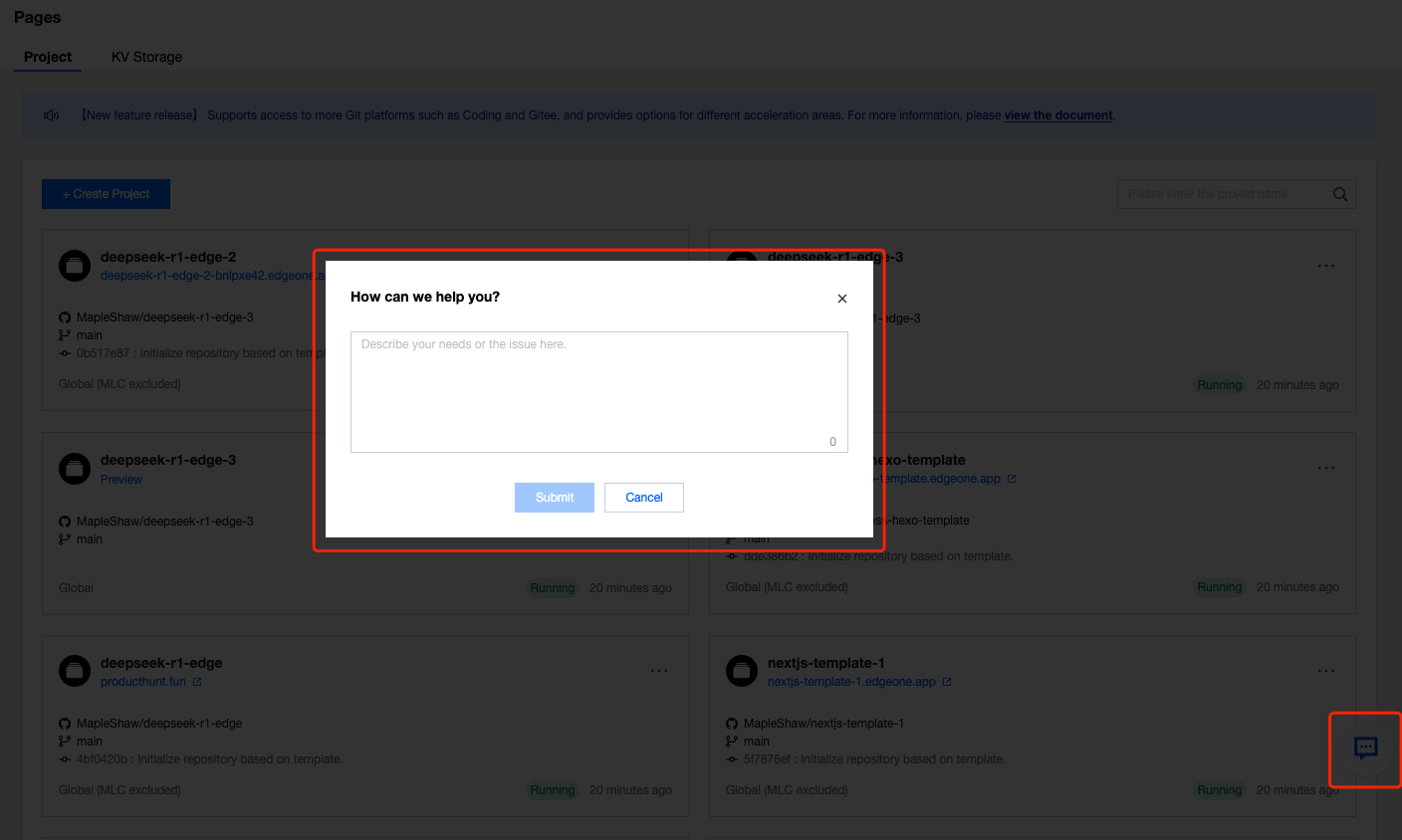Click the commit icon beside 5f7876ef
This screenshot has height=840, width=1402.
click(730, 758)
